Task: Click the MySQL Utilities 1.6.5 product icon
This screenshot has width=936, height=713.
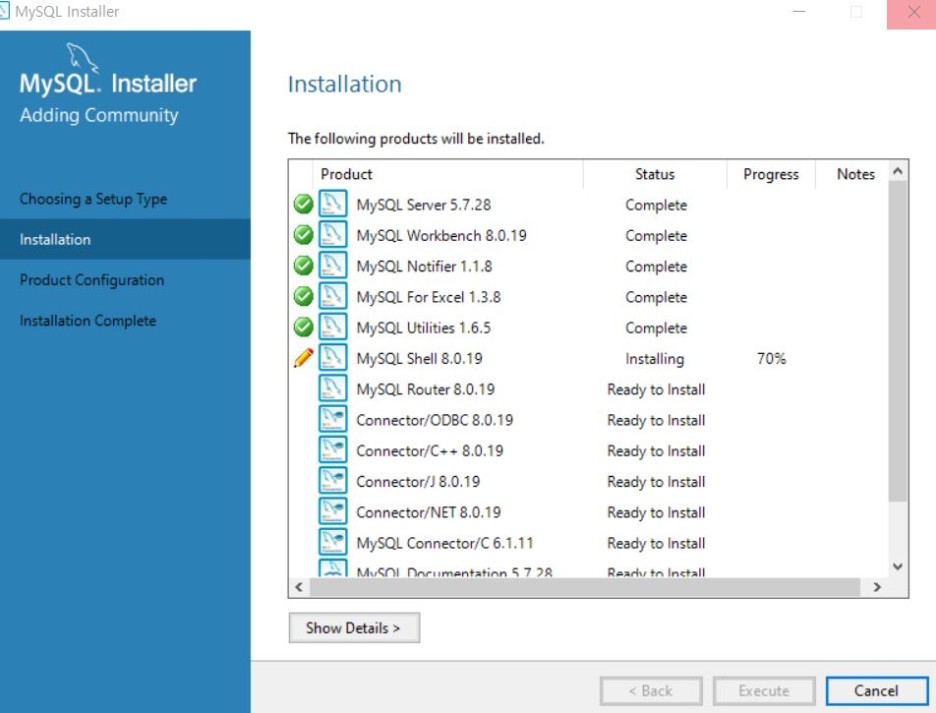Action: (x=332, y=327)
